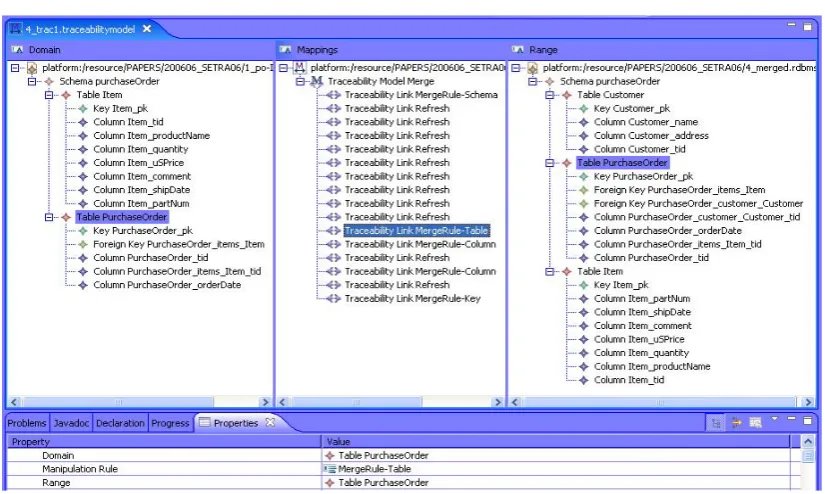
Task: Select Column PurchaseOrder_customer_Customer_tid in Range
Action: (x=697, y=217)
